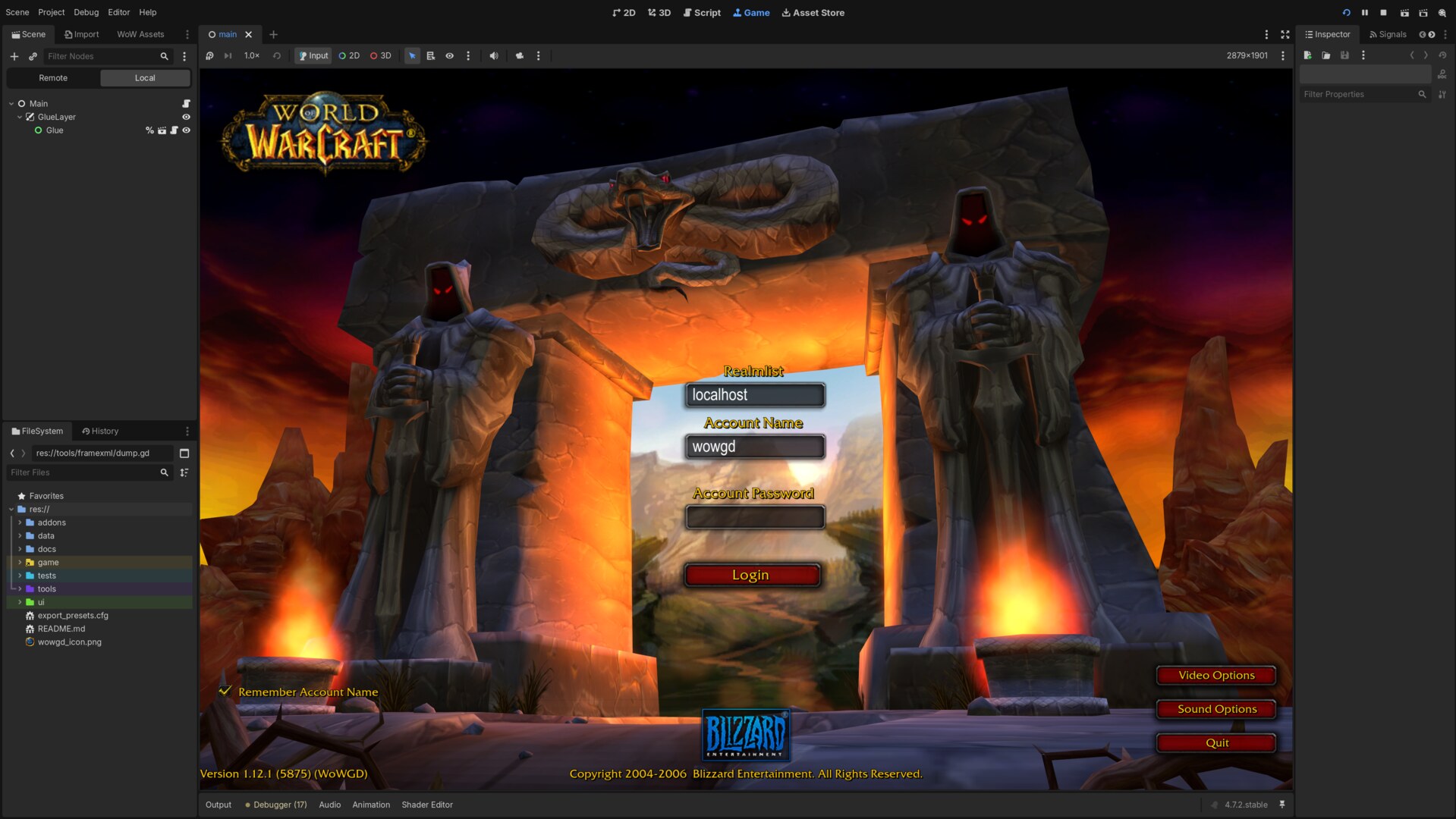Switch to the Signals tab

coord(1388,34)
